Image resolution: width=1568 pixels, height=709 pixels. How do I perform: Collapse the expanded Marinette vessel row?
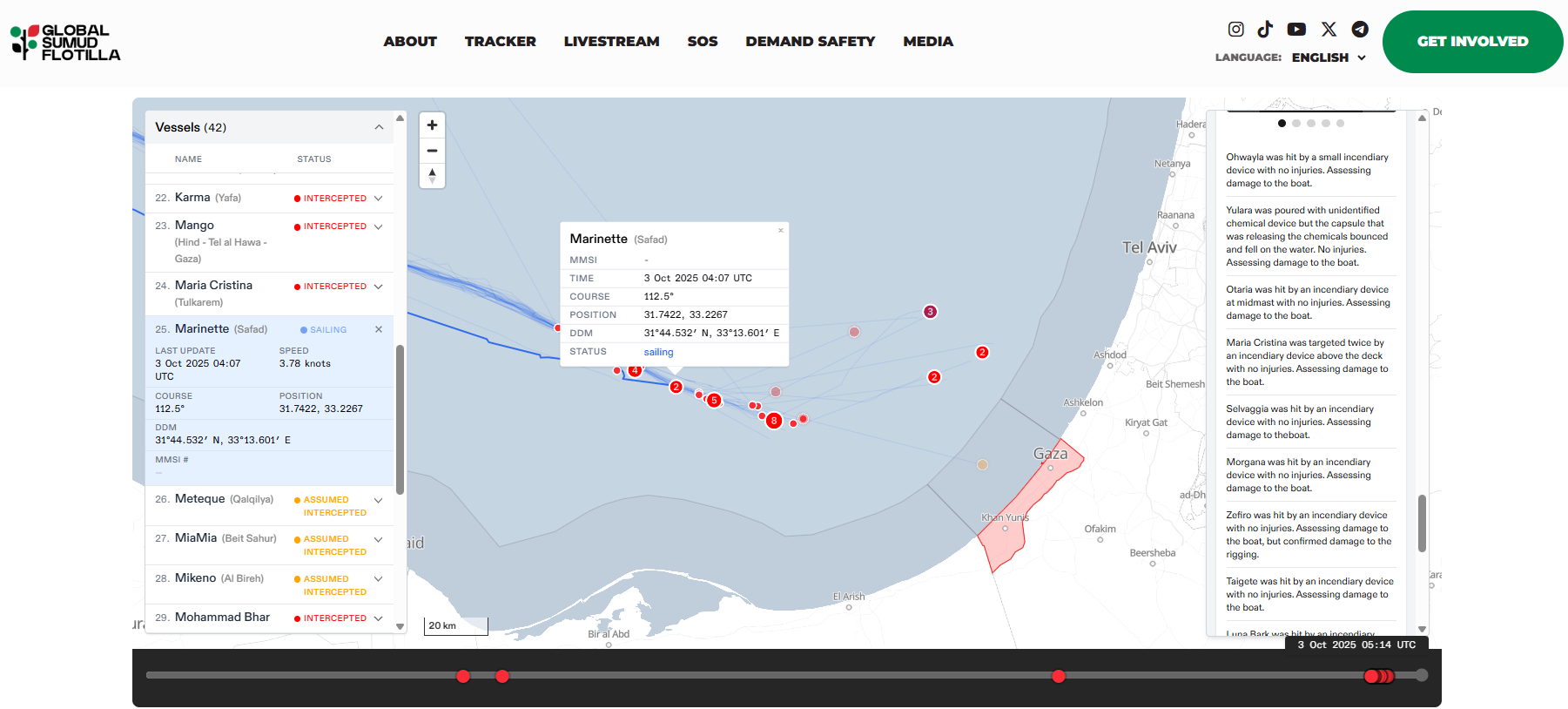pyautogui.click(x=379, y=329)
